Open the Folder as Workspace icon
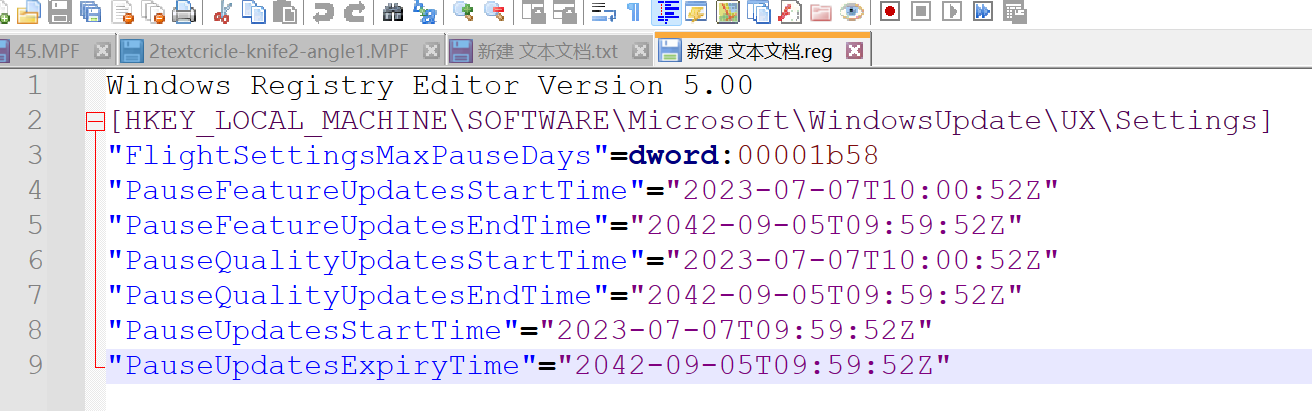 (x=821, y=12)
